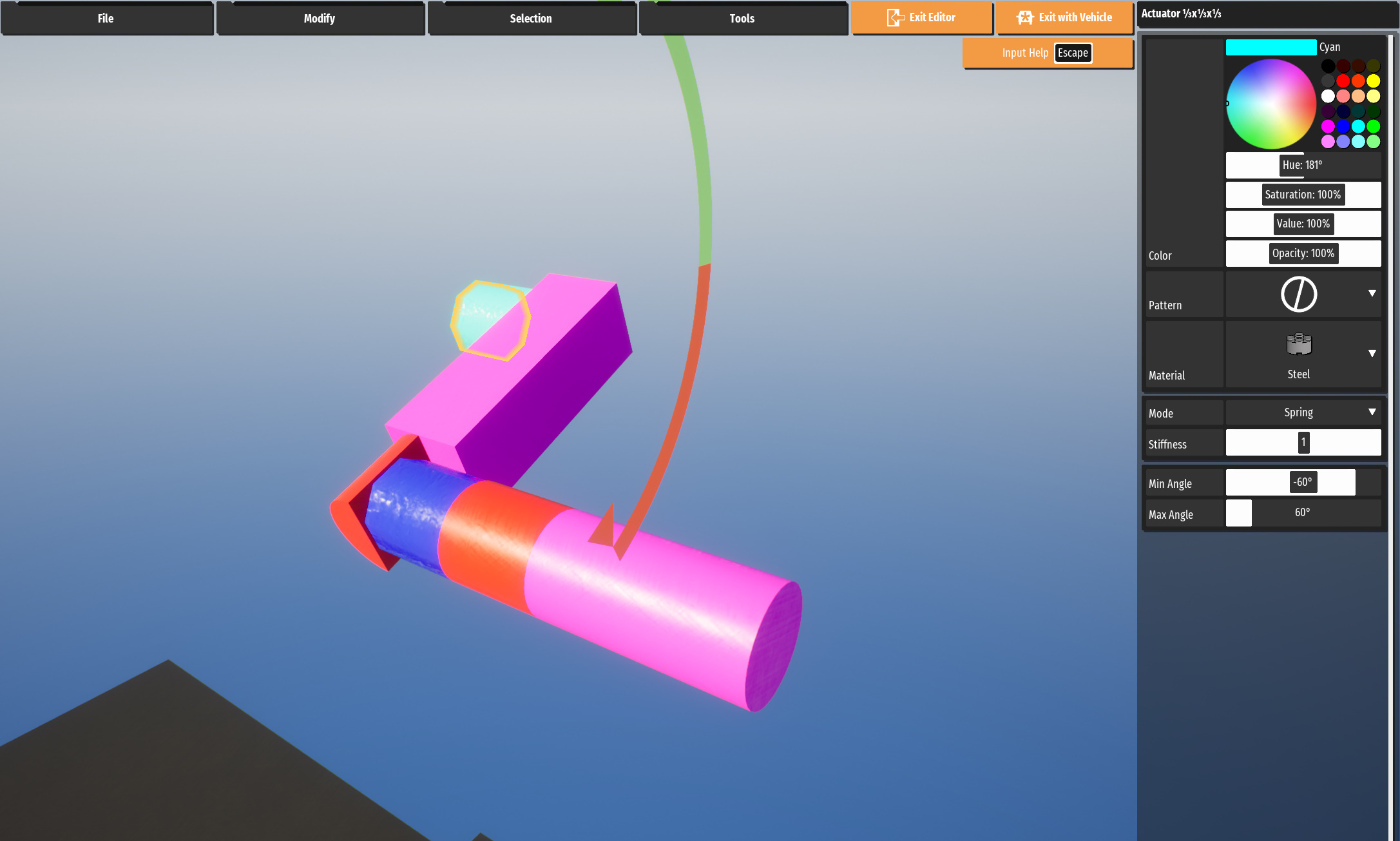Expand the Pattern dropdown arrow
The image size is (1400, 841).
click(x=1372, y=293)
